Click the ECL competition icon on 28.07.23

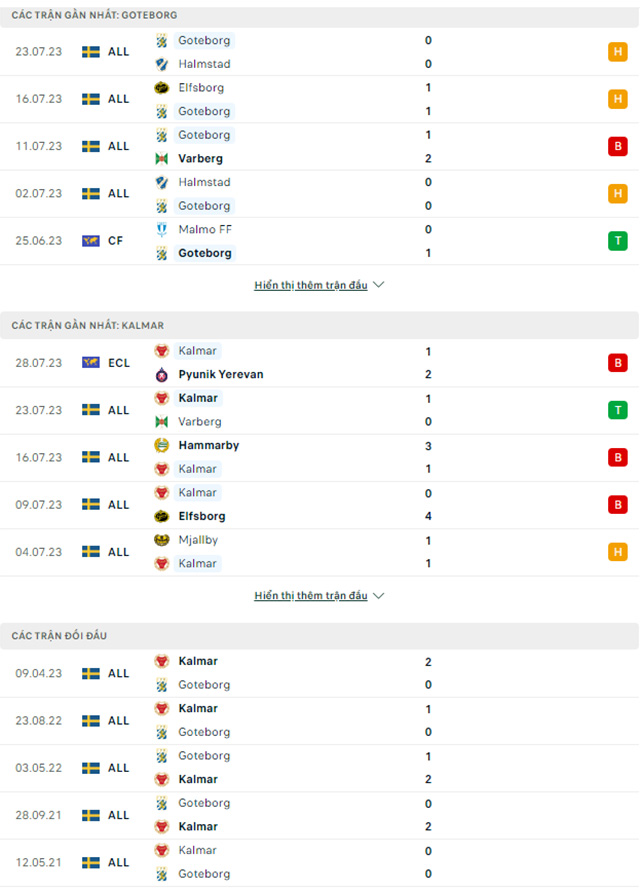[91, 363]
